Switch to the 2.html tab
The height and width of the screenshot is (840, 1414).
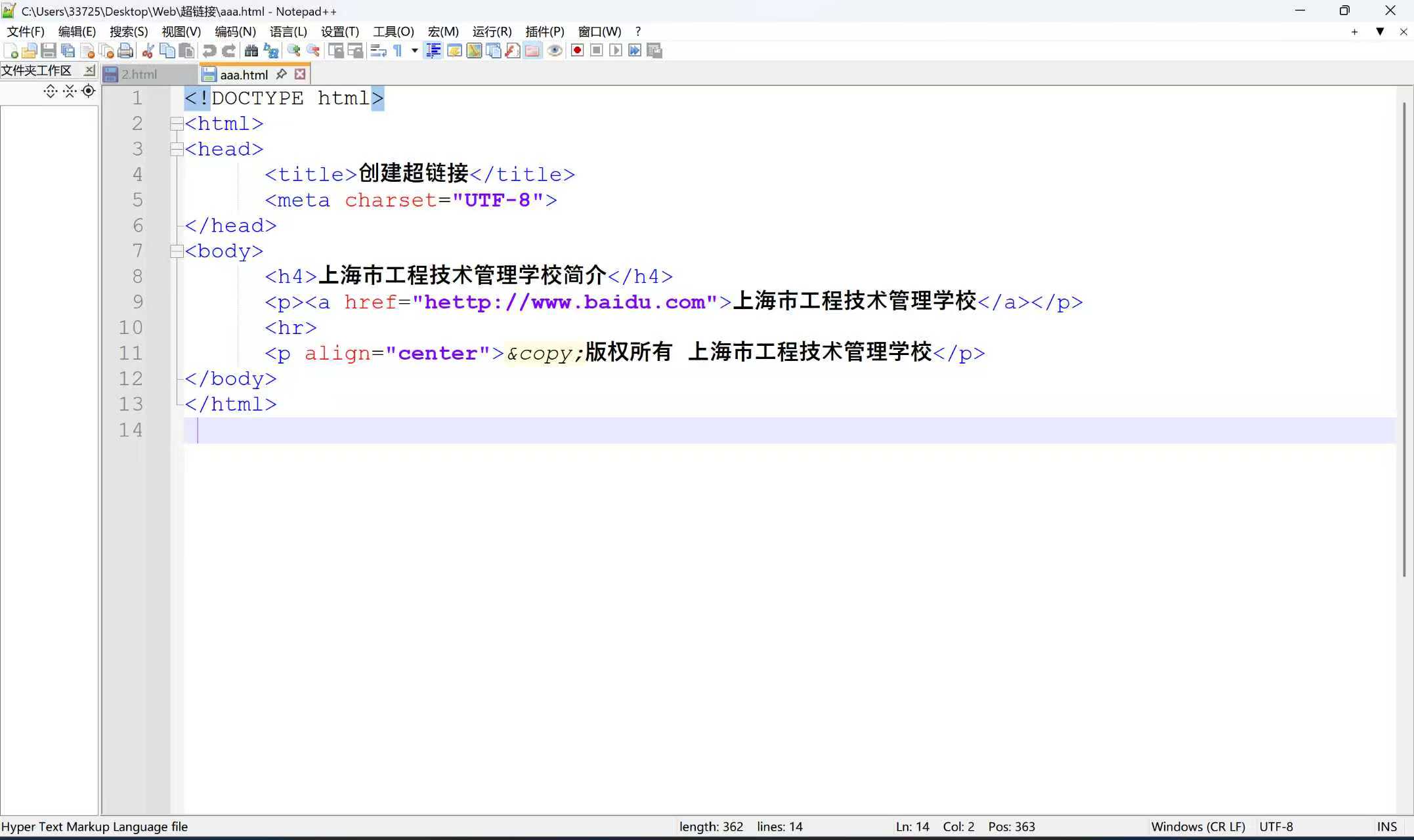139,74
